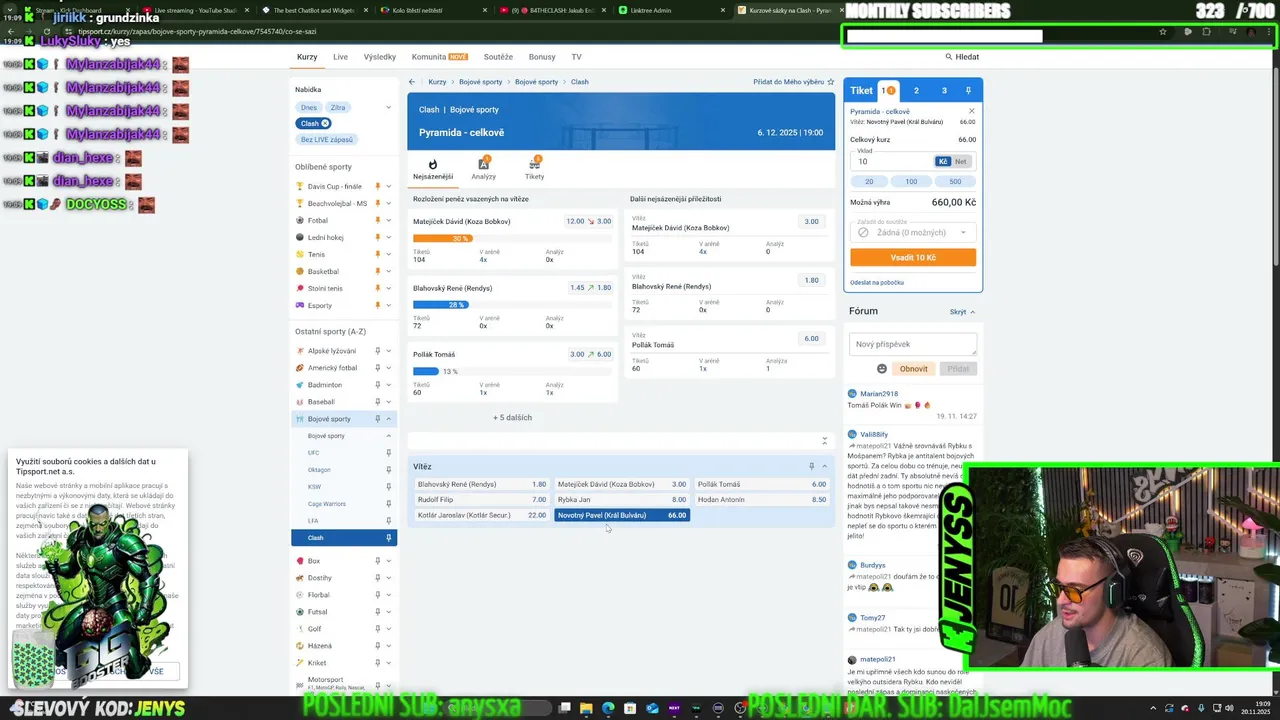1280x720 pixels.
Task: Expand the Beachvolejbal - MS row
Action: 389,203
